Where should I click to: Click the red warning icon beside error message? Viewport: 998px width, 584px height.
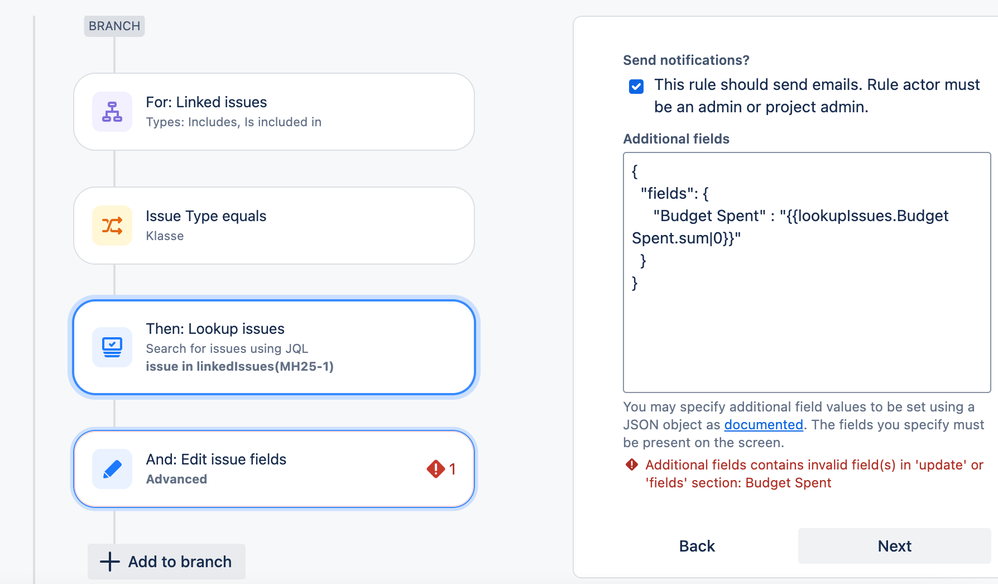point(631,465)
